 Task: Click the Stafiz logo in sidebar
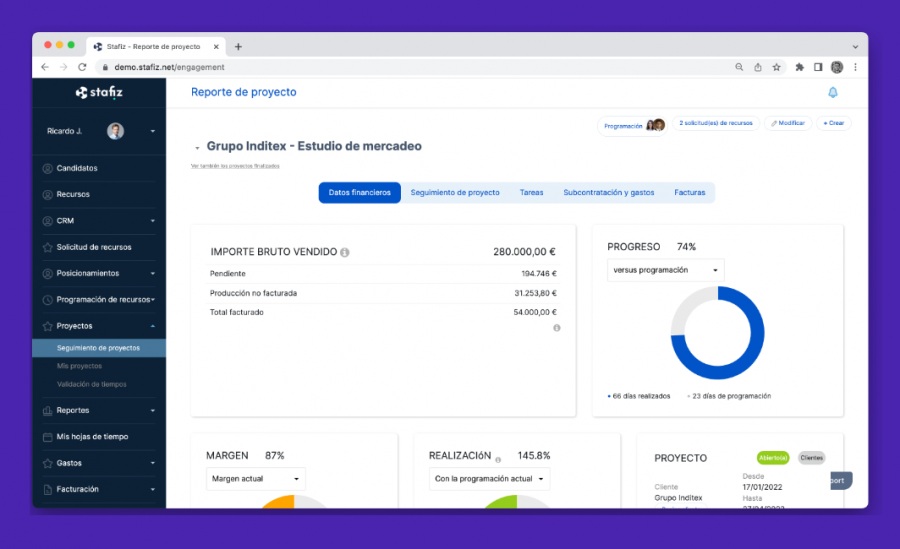pos(99,92)
